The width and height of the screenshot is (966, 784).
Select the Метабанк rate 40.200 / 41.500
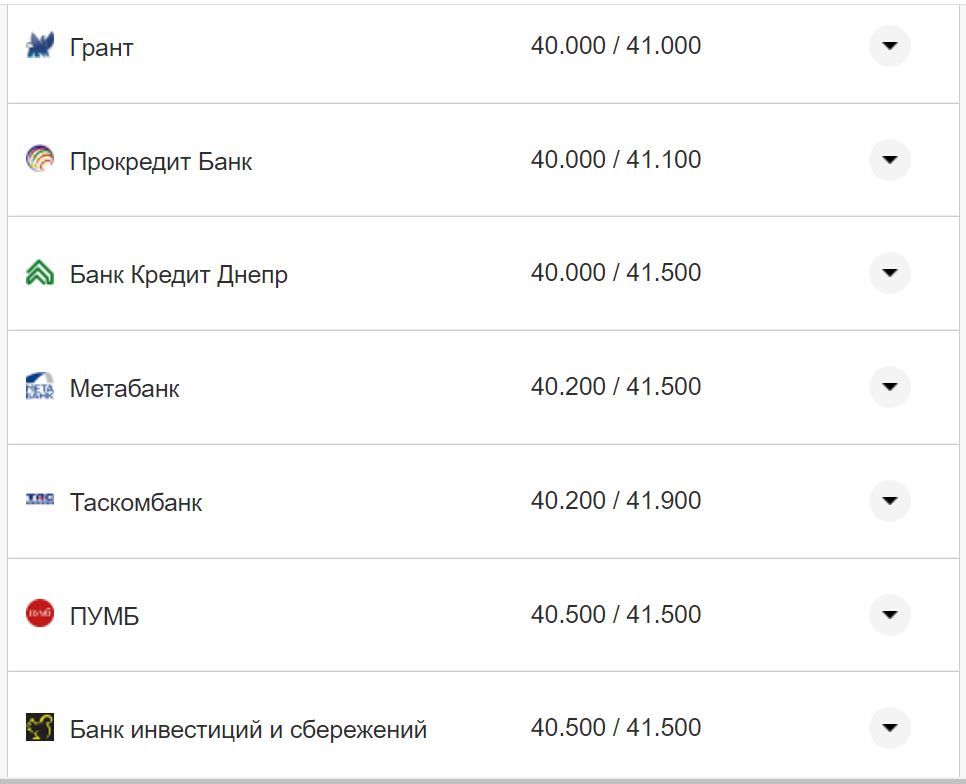[617, 387]
